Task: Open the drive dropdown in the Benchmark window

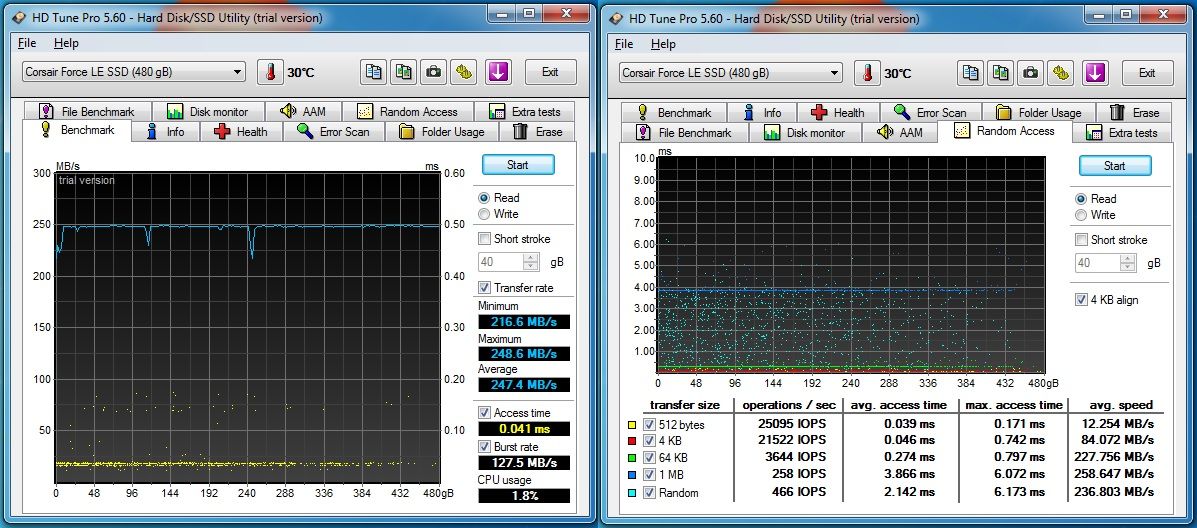Action: pyautogui.click(x=236, y=72)
